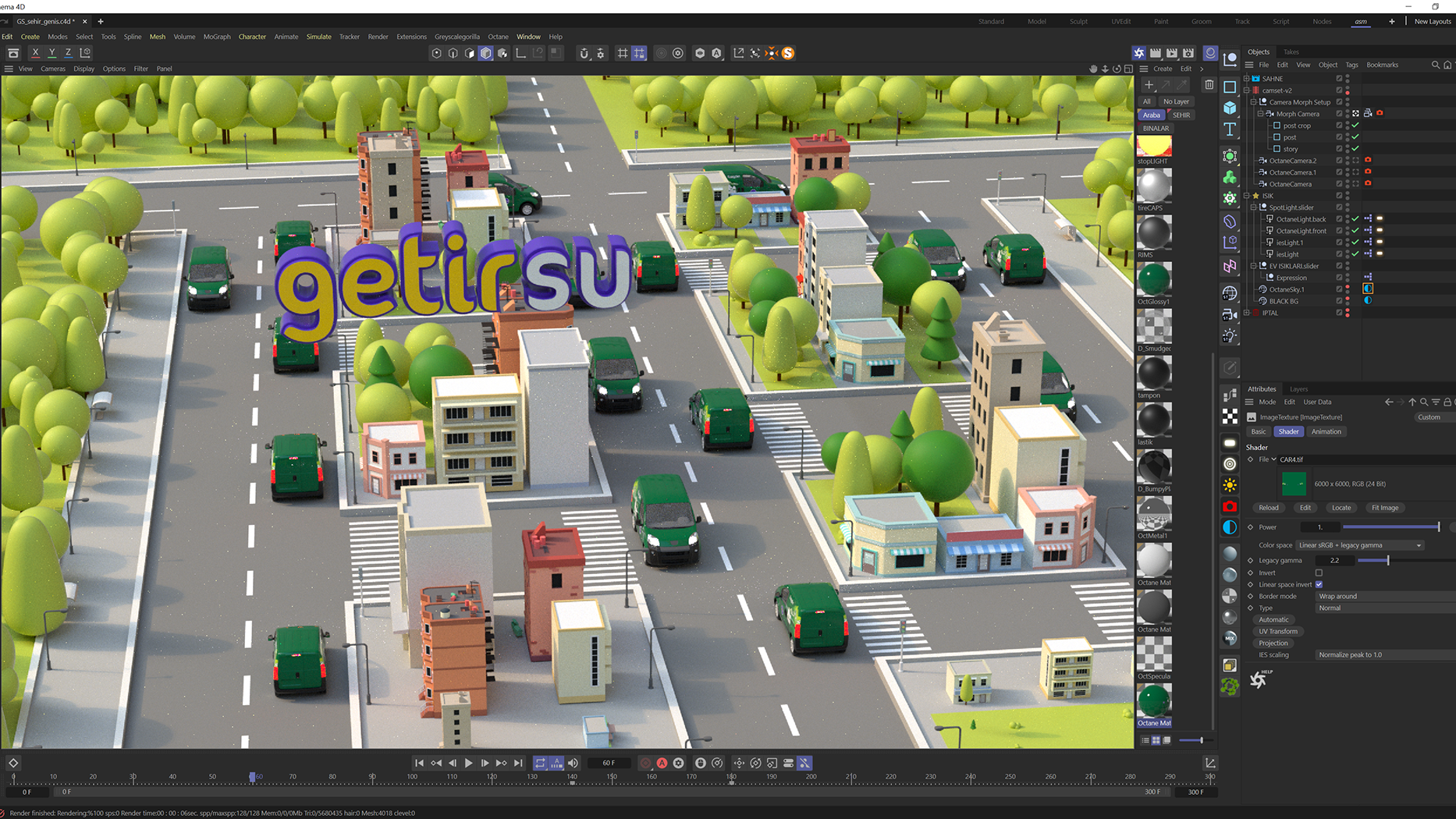Open Octane live viewer pinwheel icon
Screen dimensions: 1456x819
tap(1138, 53)
